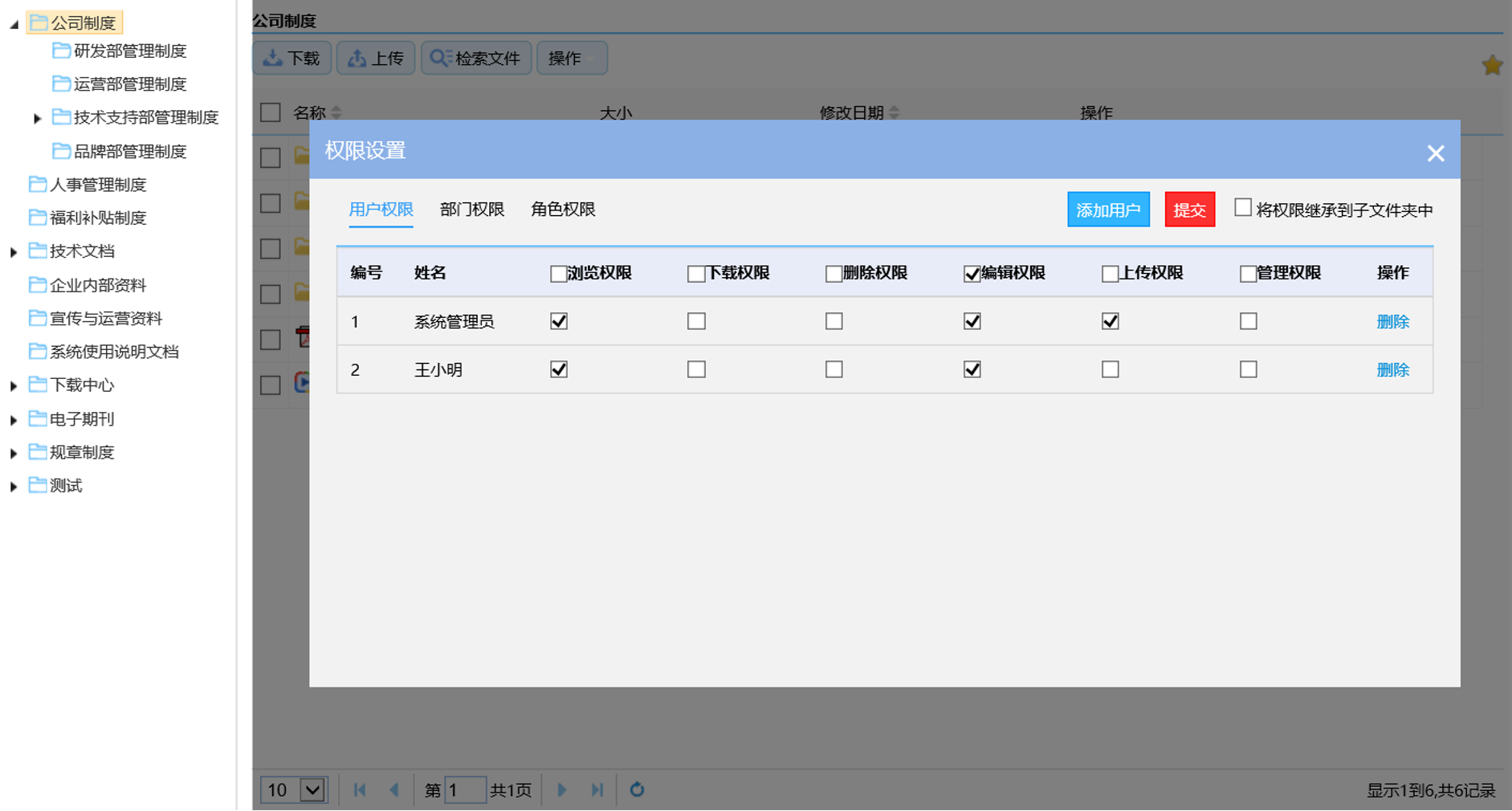Expand the 规章制度 tree node
Screen dimensions: 1512x811
(x=14, y=454)
